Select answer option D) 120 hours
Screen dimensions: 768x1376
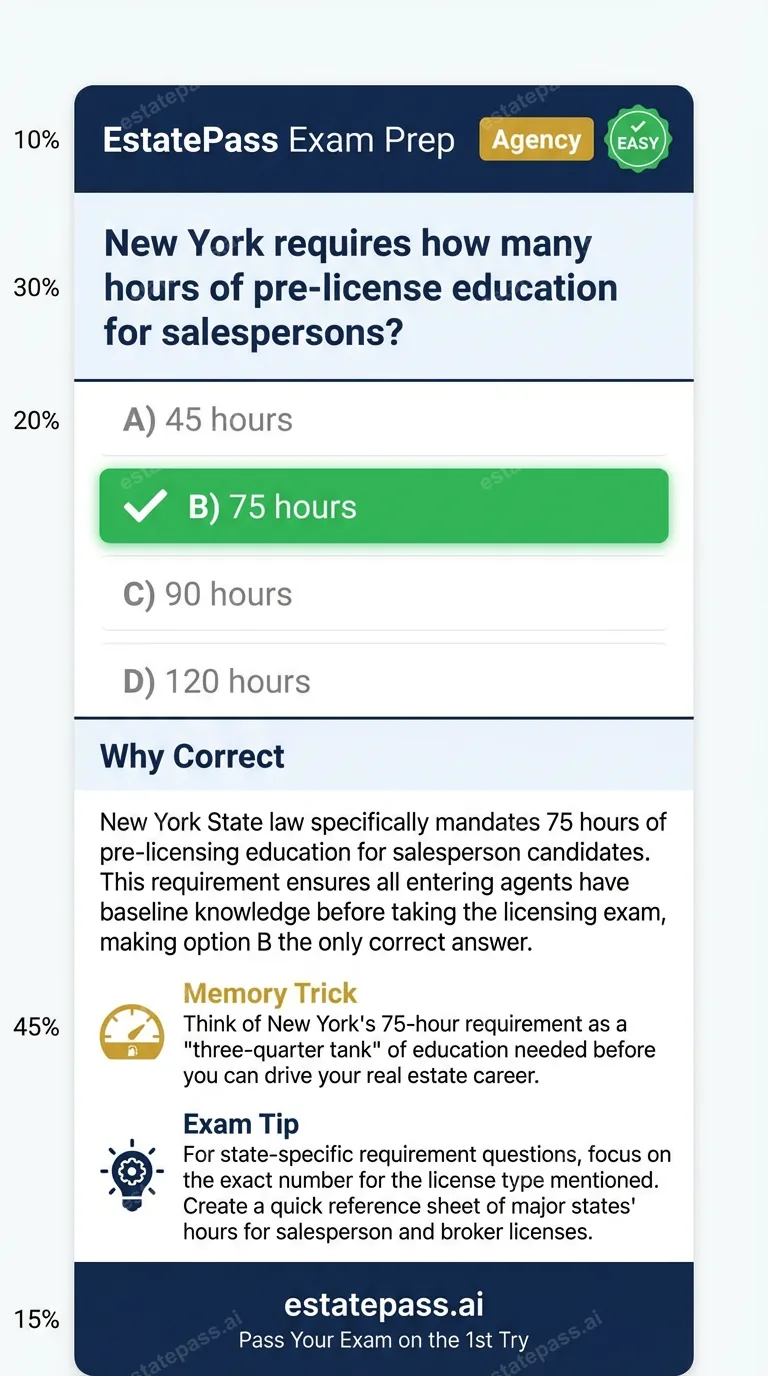coord(383,681)
